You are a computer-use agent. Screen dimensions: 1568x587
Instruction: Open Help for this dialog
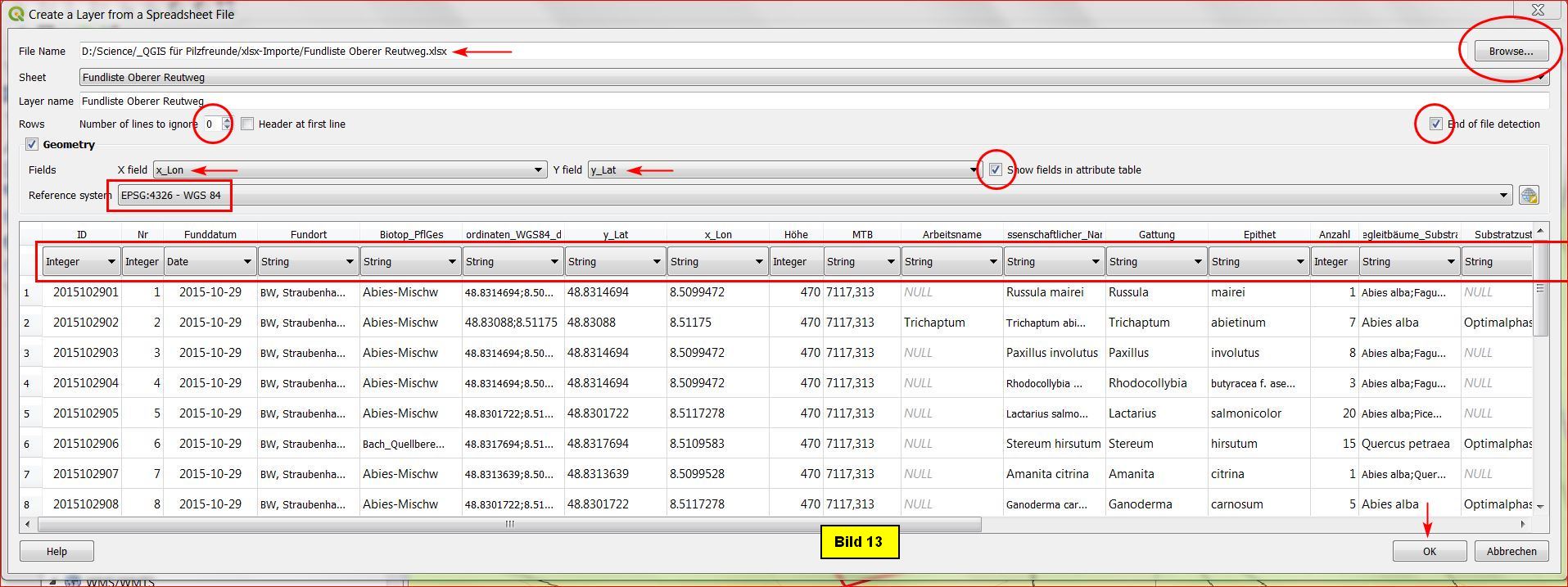click(56, 552)
